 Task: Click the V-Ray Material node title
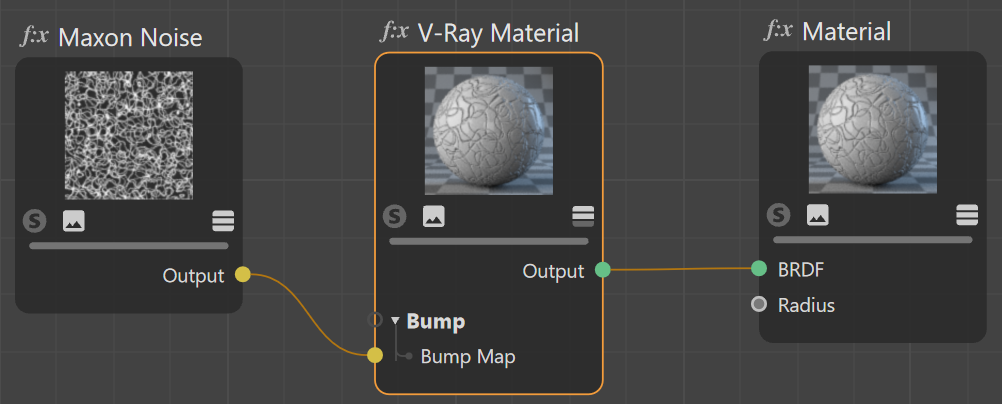coord(498,32)
